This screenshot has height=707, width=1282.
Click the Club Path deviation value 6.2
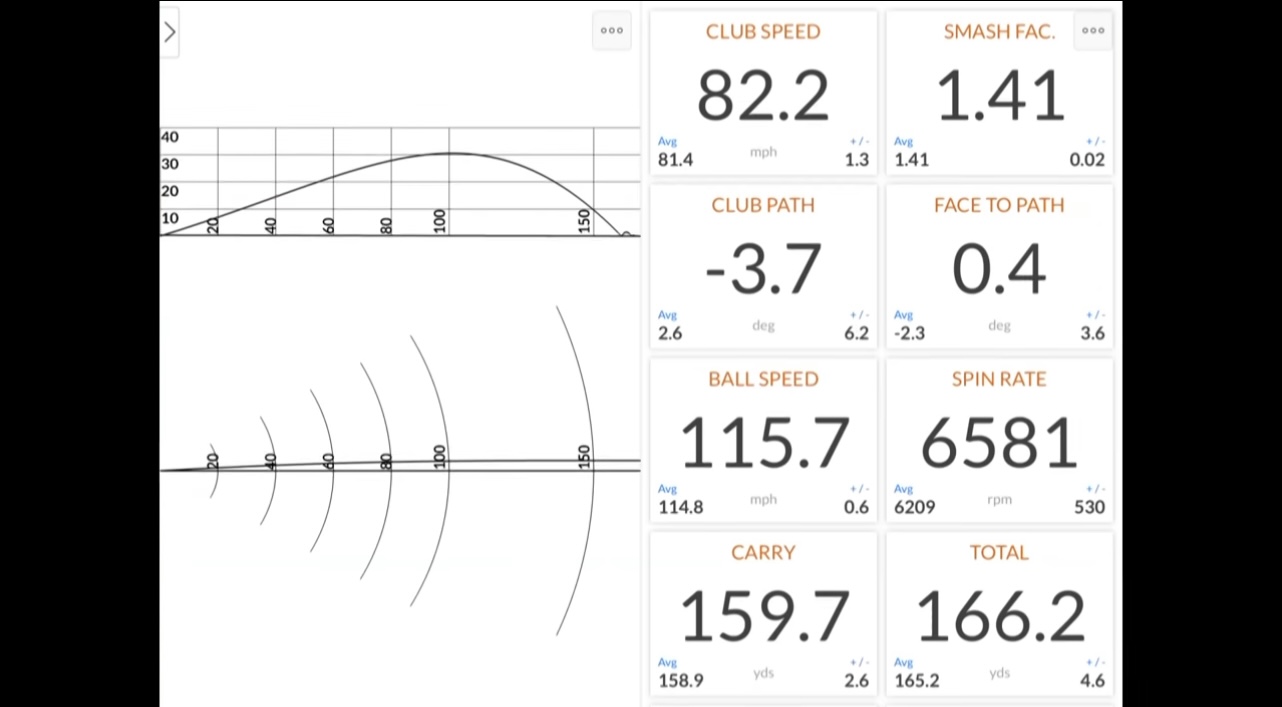point(856,334)
